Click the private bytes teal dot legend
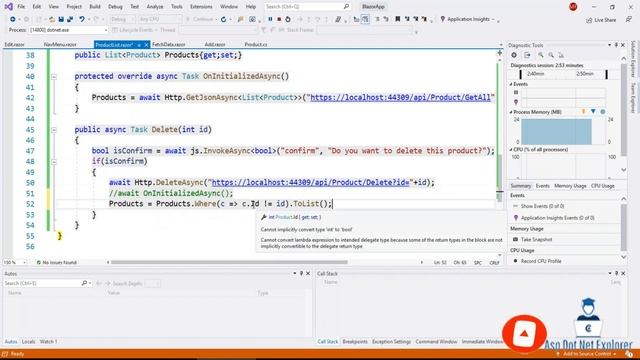 coord(603,111)
